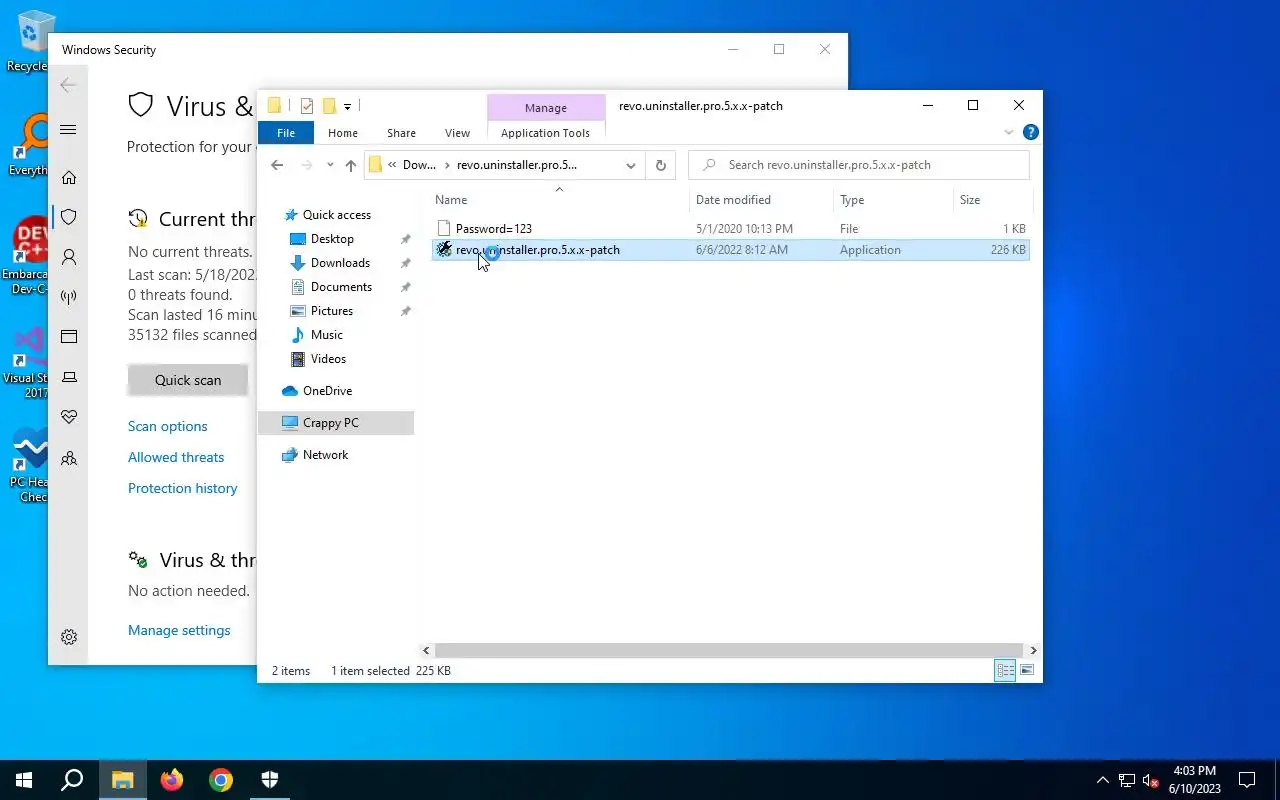Open Application Tools ribbon tab
1280x800 pixels.
tap(545, 132)
